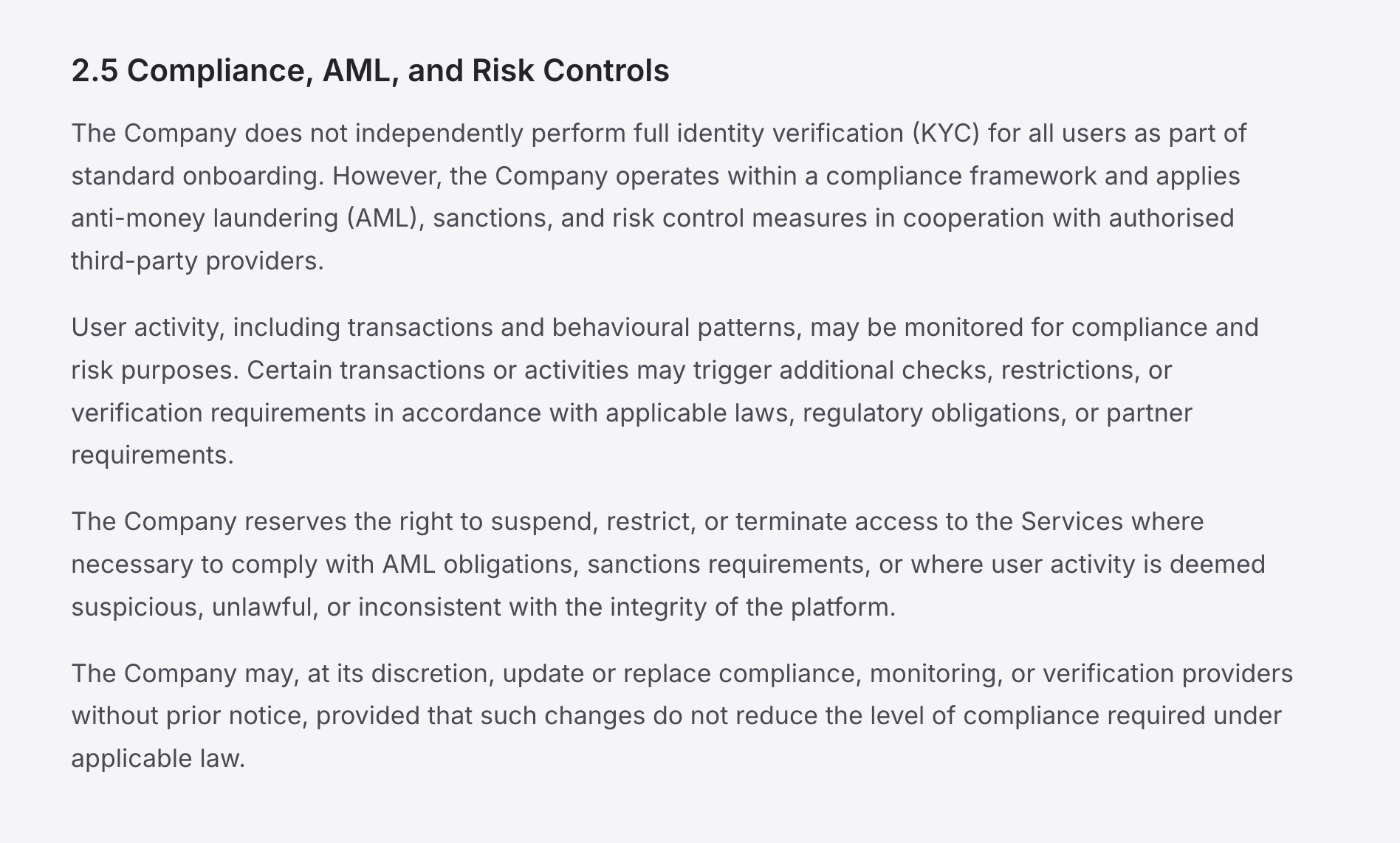Image resolution: width=1400 pixels, height=843 pixels.
Task: Click the final words 'applicable law.'
Action: click(x=158, y=759)
